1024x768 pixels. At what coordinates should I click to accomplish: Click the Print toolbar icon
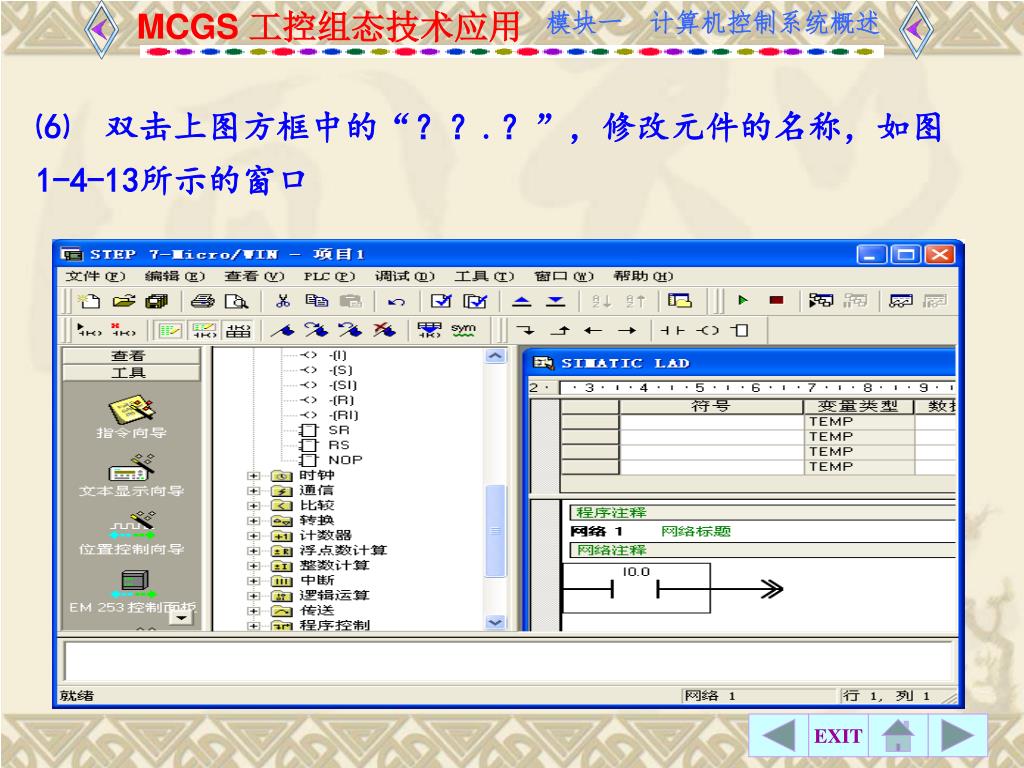tap(202, 301)
